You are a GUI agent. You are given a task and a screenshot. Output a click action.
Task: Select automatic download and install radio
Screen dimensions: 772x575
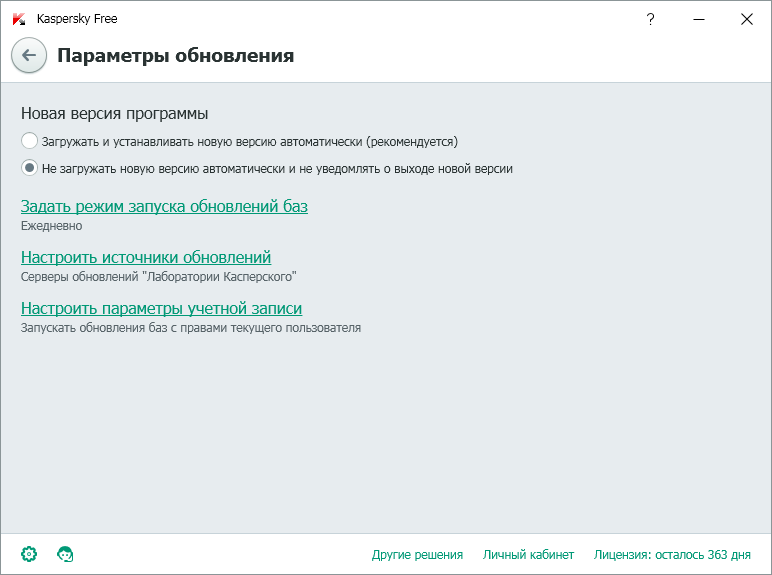click(x=30, y=141)
